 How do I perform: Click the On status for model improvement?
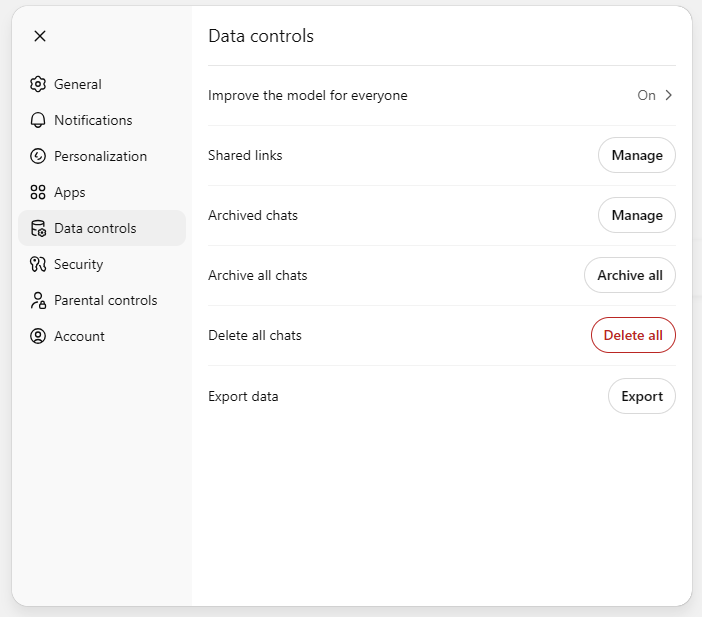click(646, 95)
